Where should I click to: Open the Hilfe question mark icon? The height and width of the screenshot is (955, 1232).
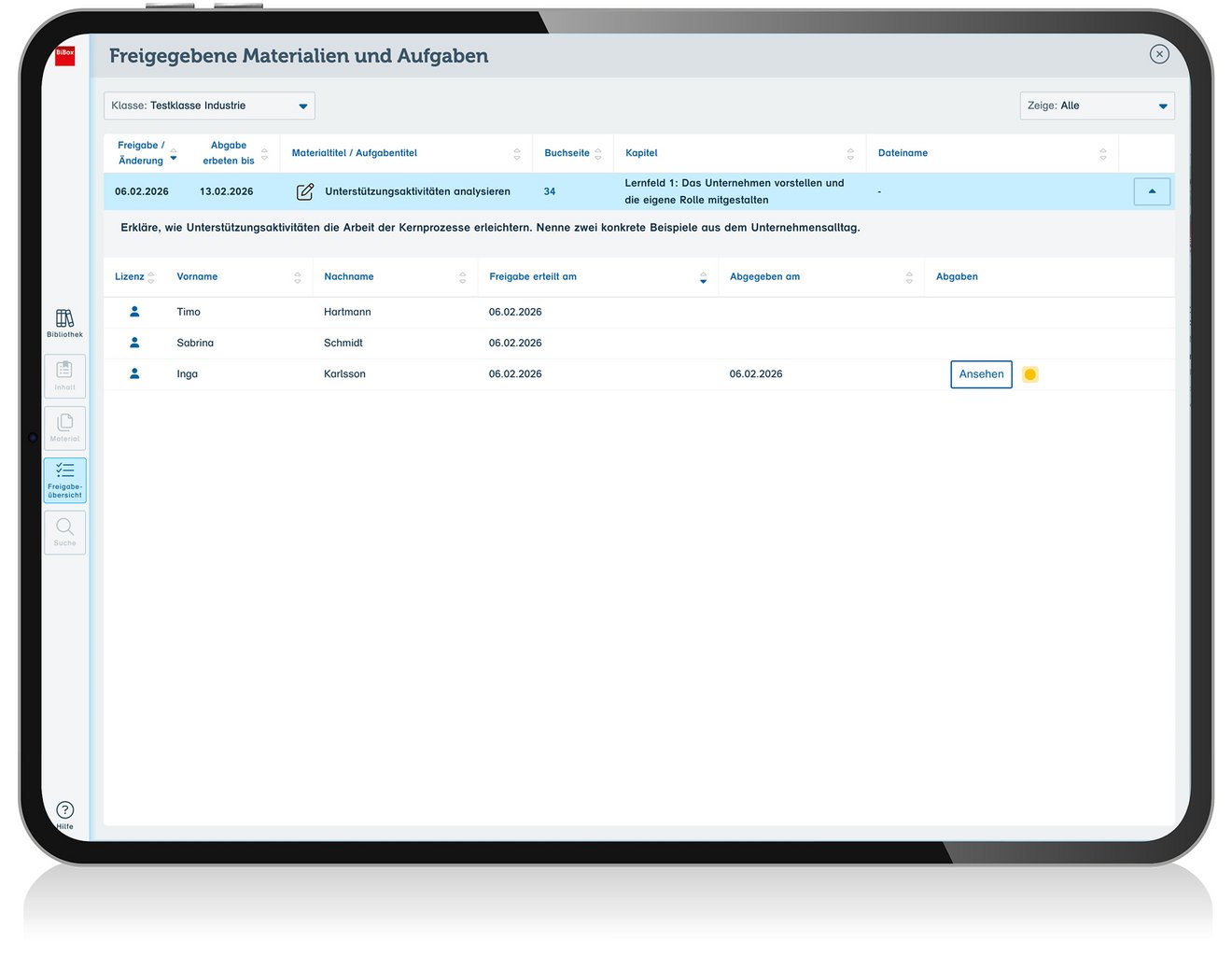tap(64, 814)
